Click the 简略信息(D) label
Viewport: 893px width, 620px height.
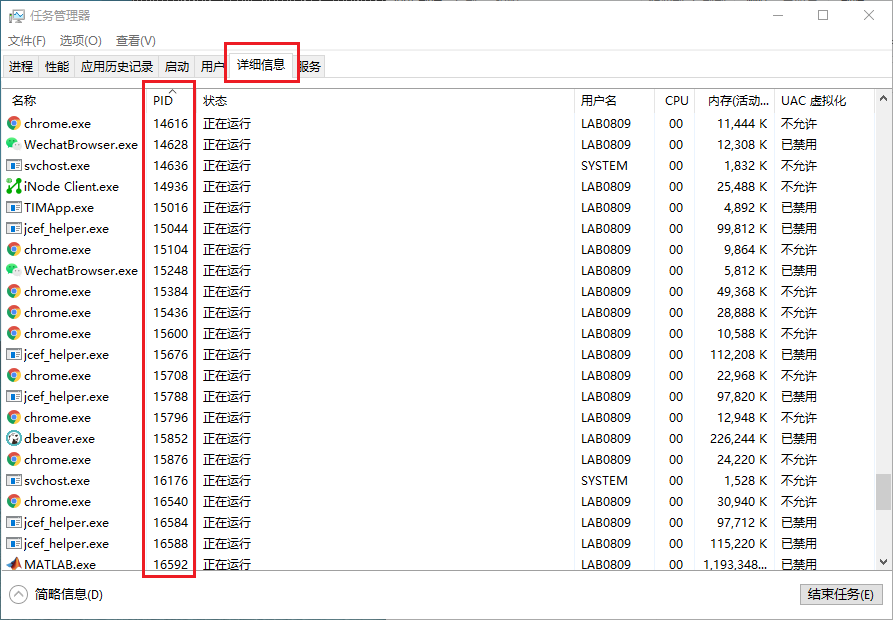pyautogui.click(x=69, y=594)
